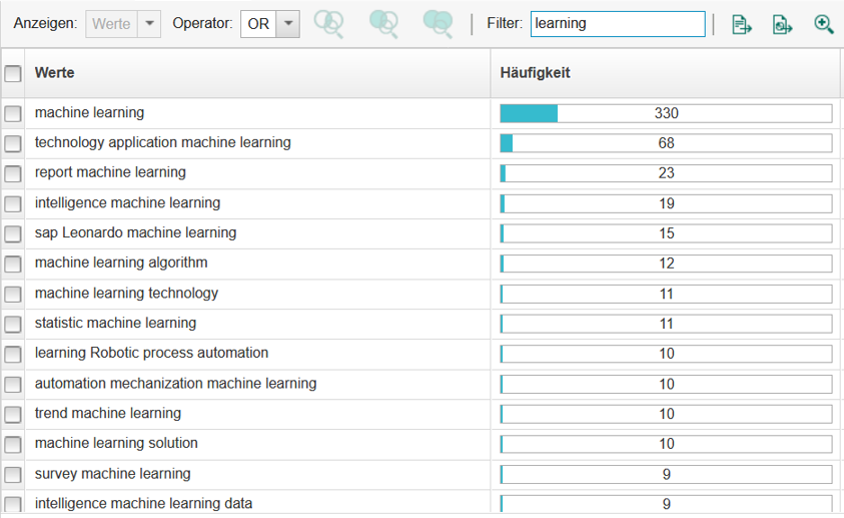Screen dimensions: 844x518
Task: Click the export document with arrow icon
Action: click(742, 25)
